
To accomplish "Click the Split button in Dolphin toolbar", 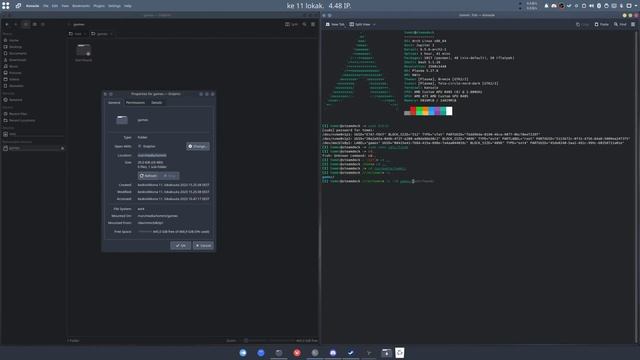I will tap(291, 24).
